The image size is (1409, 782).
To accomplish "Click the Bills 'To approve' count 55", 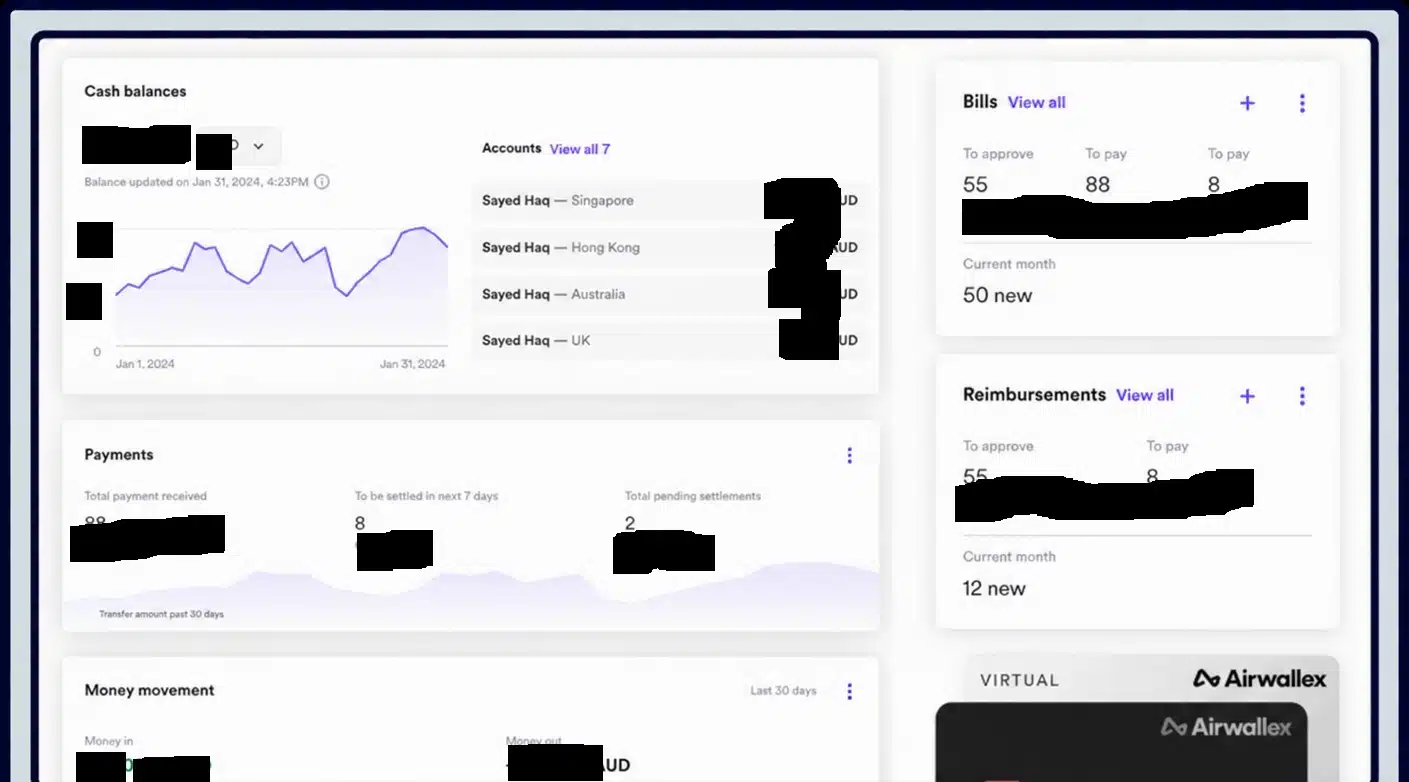I will pos(975,184).
